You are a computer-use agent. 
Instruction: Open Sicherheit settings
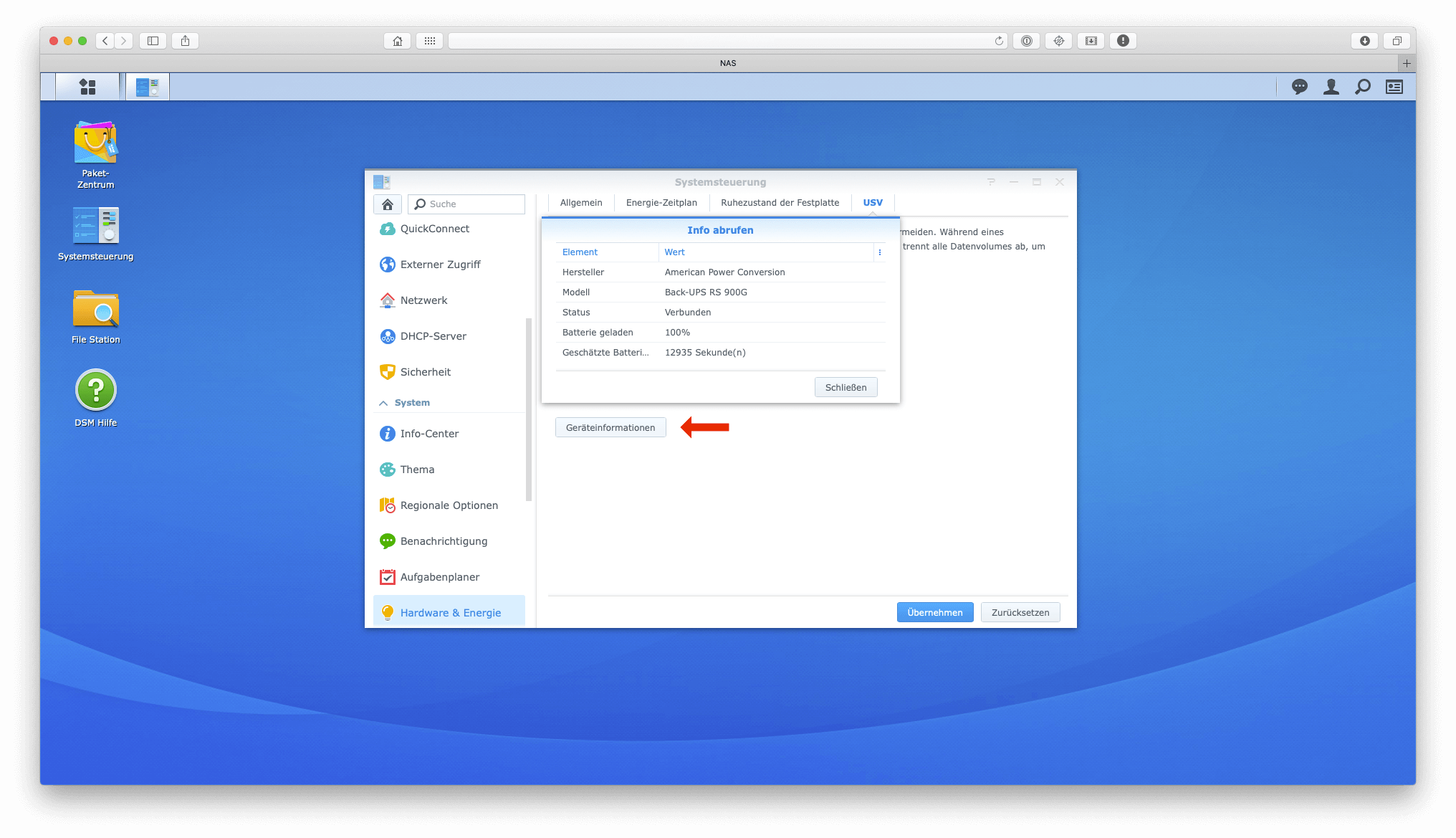[449, 372]
